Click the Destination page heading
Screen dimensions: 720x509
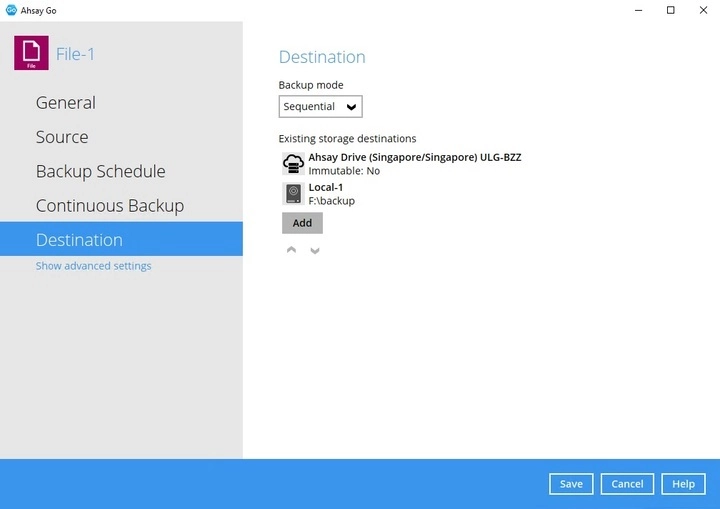click(322, 57)
